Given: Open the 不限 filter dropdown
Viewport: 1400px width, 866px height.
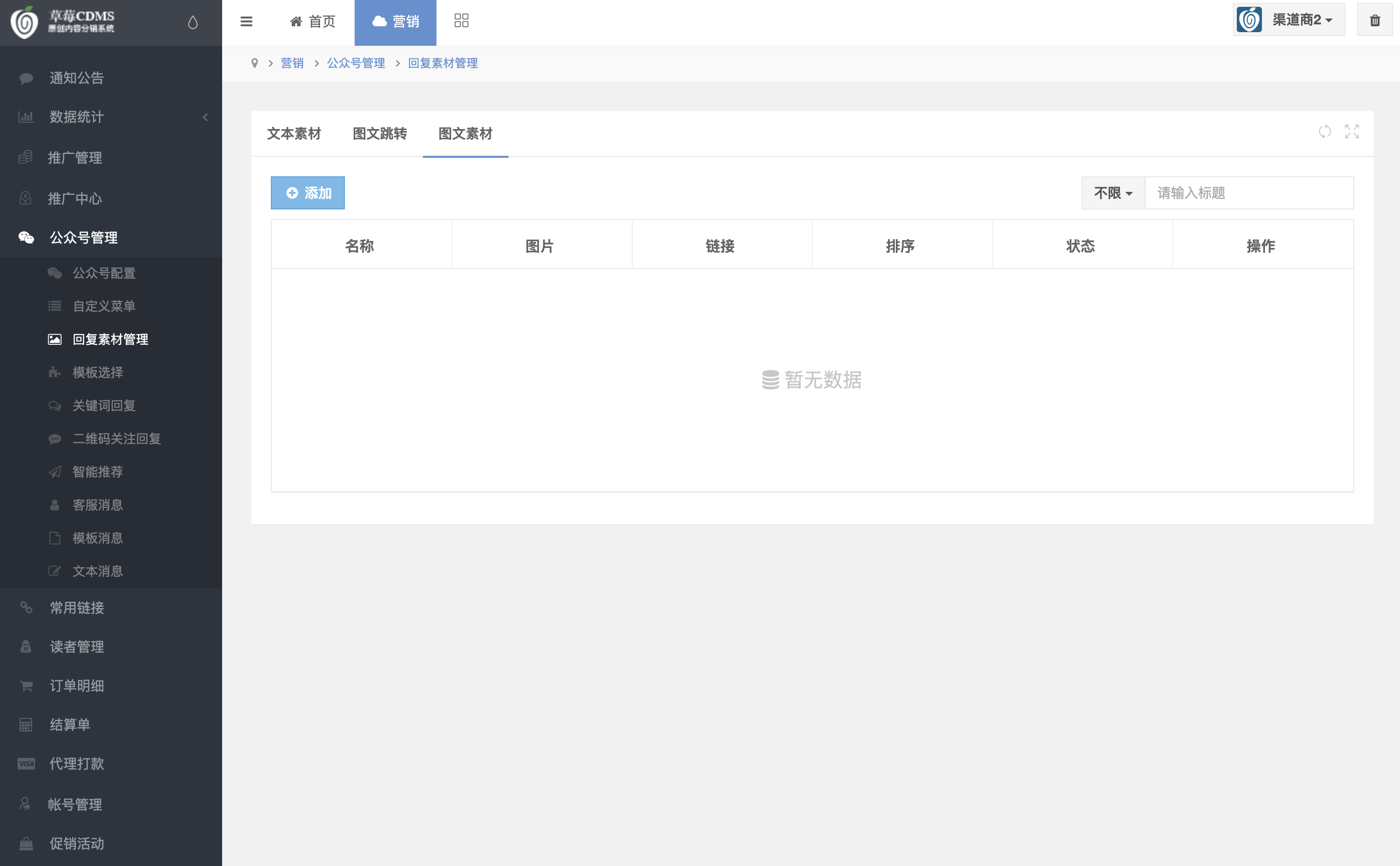Looking at the screenshot, I should point(1113,193).
